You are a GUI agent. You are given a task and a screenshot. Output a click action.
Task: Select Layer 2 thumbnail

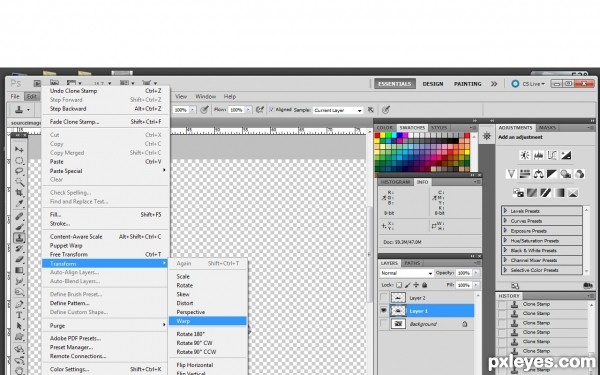[x=398, y=298]
